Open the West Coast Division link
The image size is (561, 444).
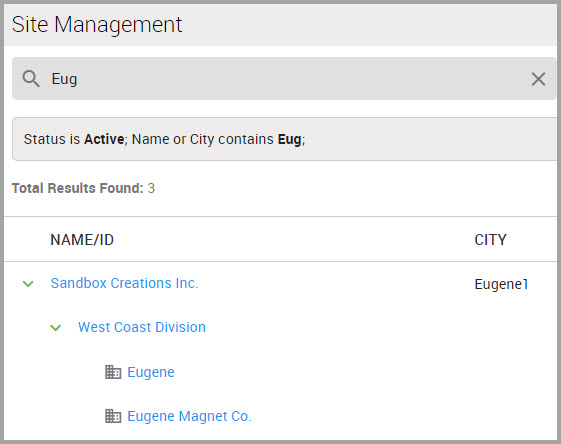point(142,327)
